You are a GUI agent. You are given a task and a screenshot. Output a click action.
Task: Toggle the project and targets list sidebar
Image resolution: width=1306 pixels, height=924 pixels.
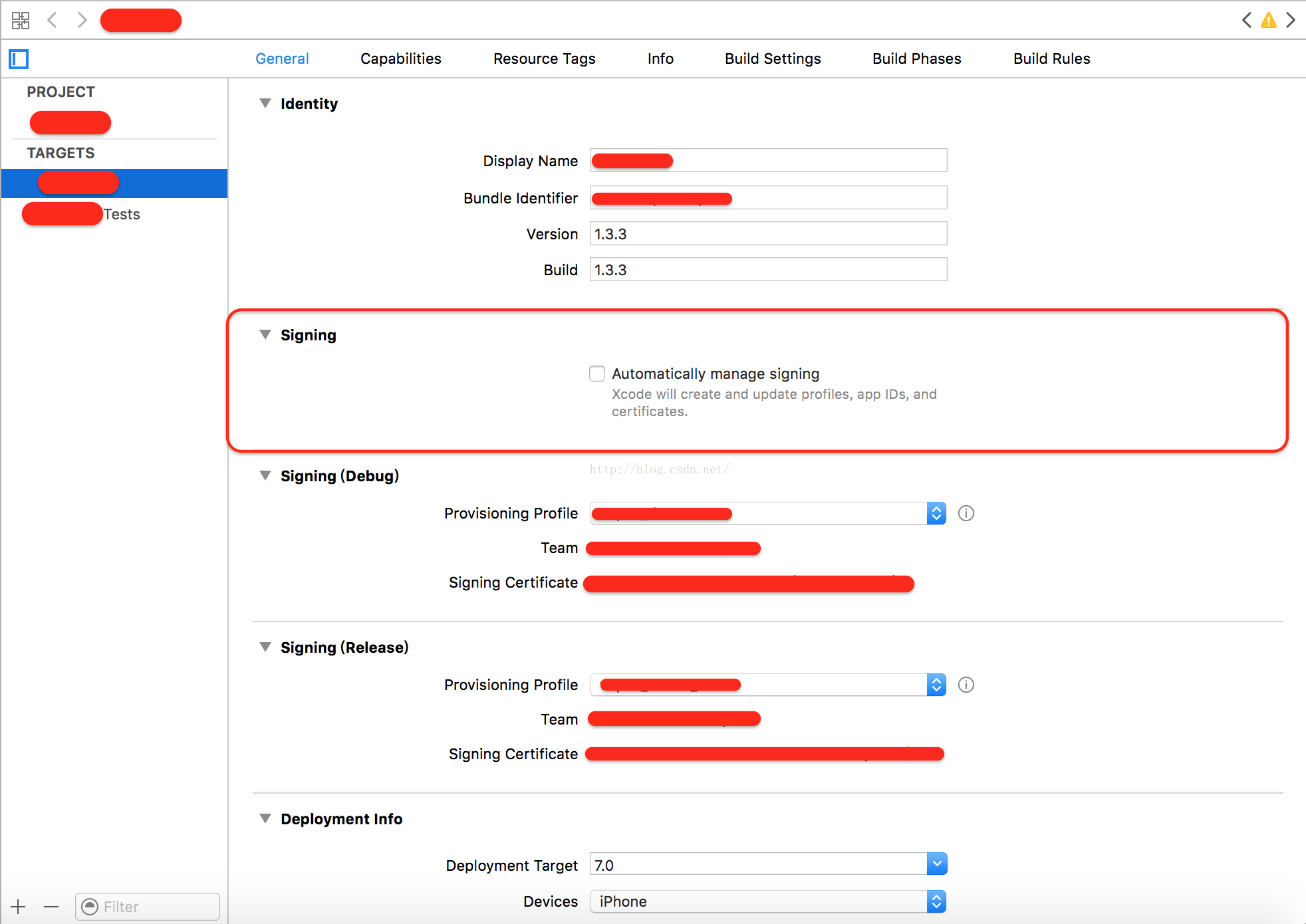point(19,59)
